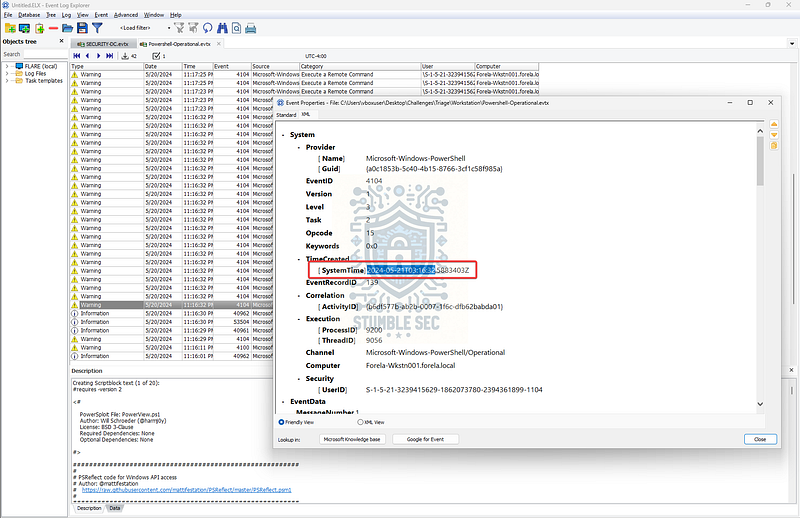This screenshot has width=800, height=518.
Task: Click the Event Properties scrollbar down arrow
Action: pyautogui.click(x=760, y=404)
